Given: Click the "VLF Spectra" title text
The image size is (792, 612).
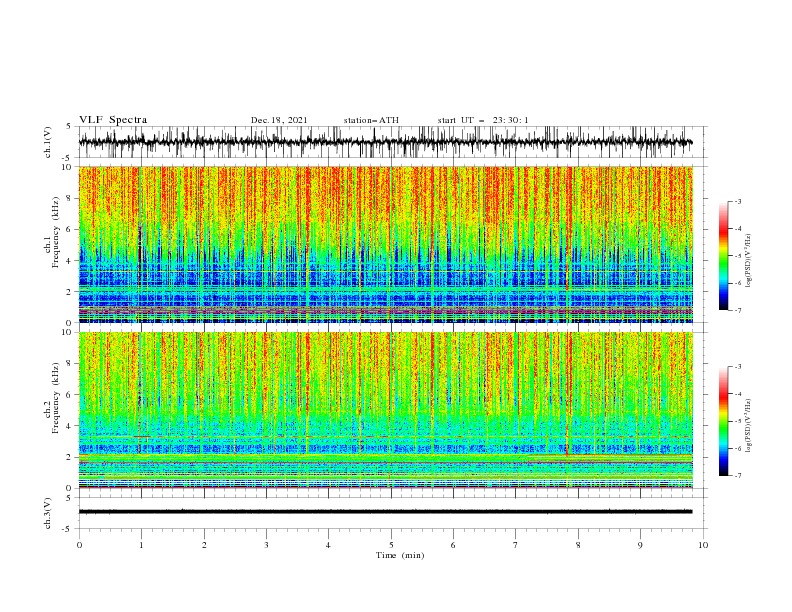Looking at the screenshot, I should 113,120.
